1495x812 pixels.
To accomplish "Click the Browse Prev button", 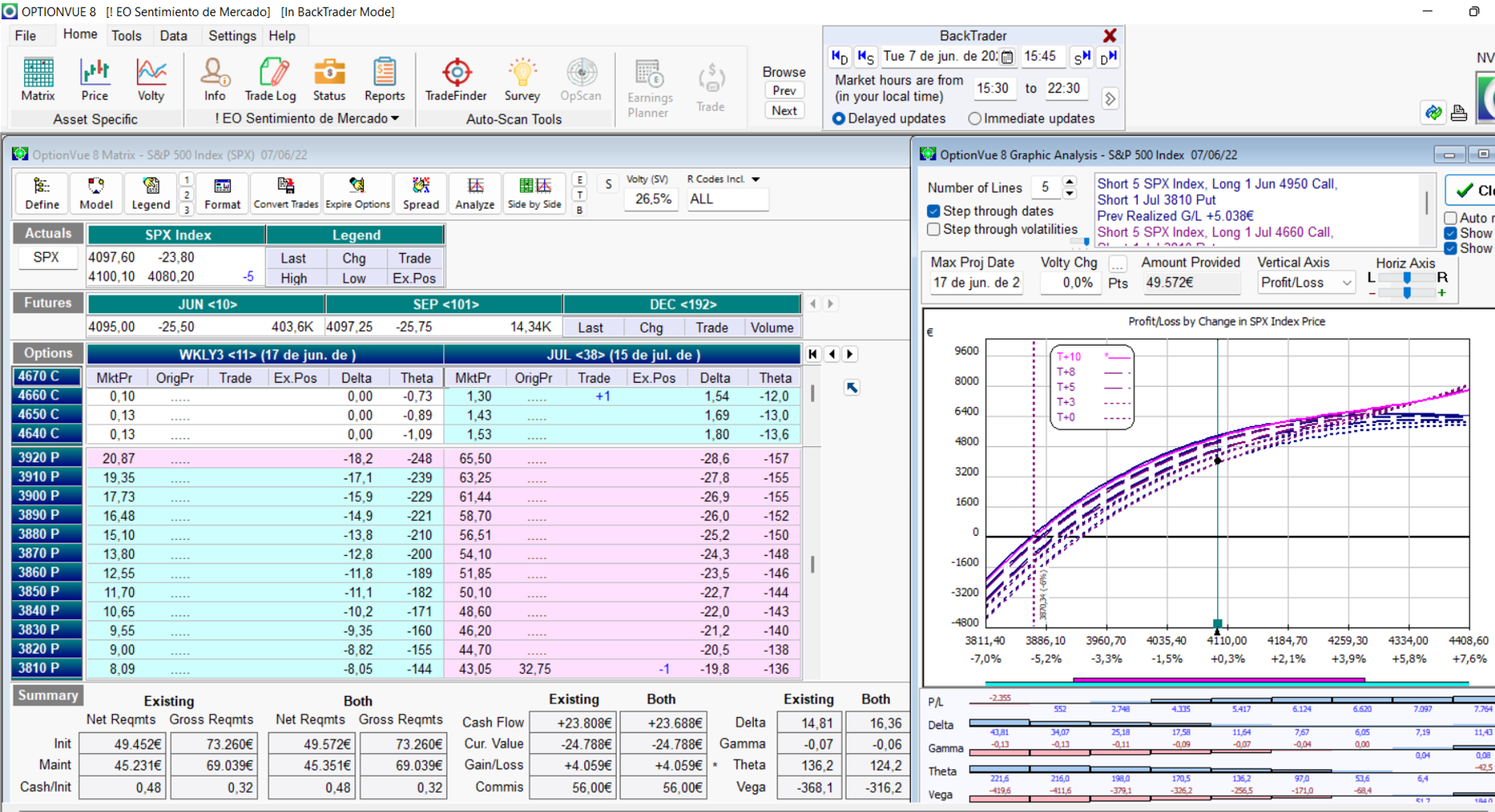I will tap(784, 90).
